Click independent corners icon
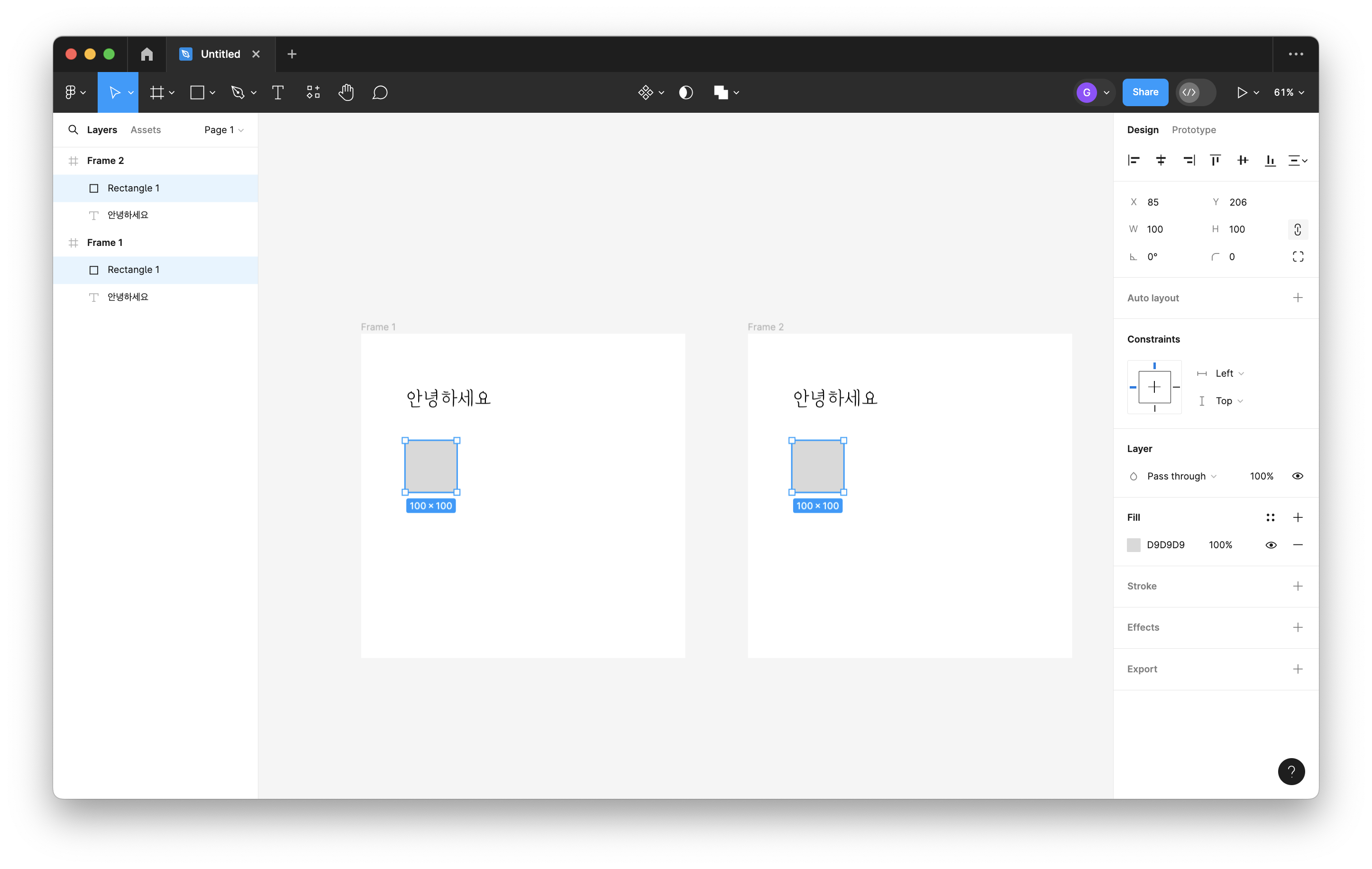 (1298, 257)
